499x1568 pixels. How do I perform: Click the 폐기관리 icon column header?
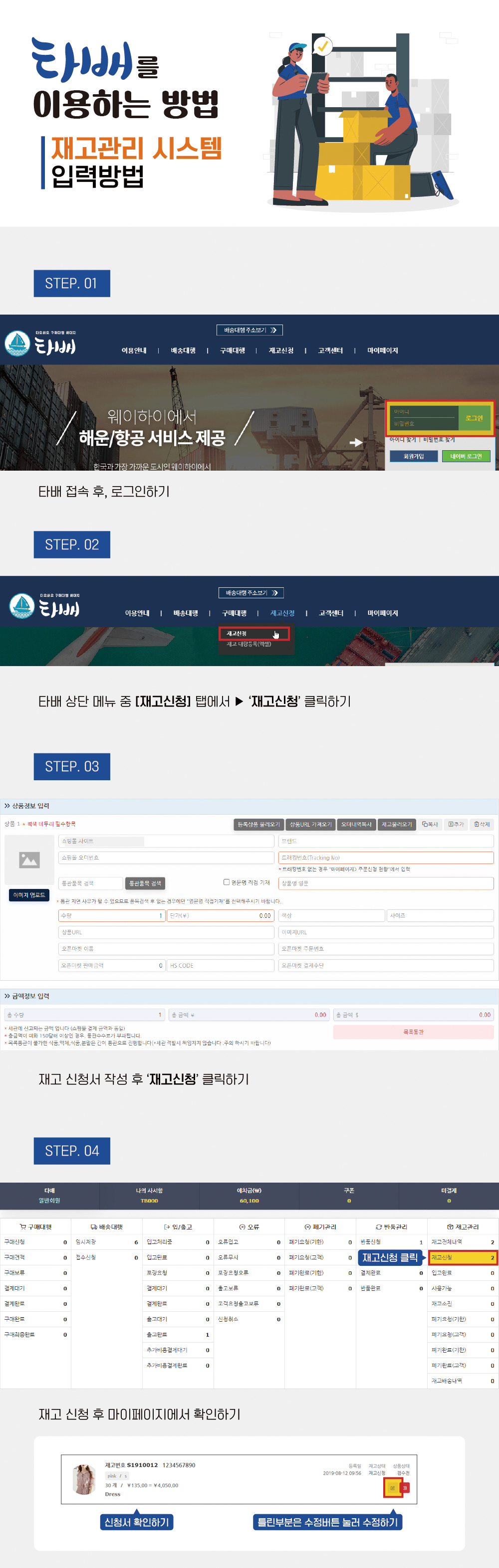320,1226
